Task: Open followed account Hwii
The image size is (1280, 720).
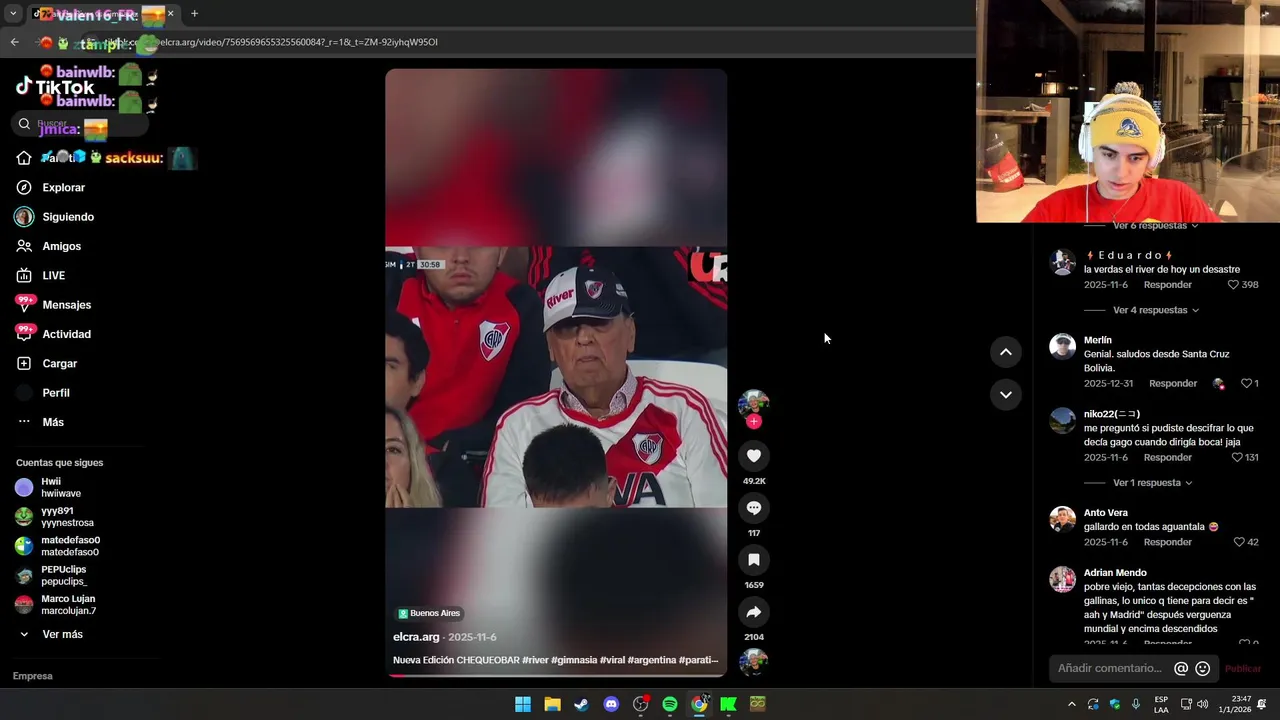Action: 60,487
